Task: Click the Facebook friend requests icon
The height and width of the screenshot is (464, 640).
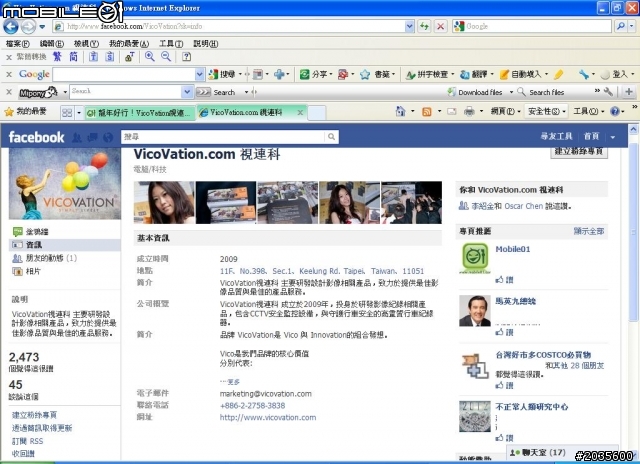Action: [76, 138]
